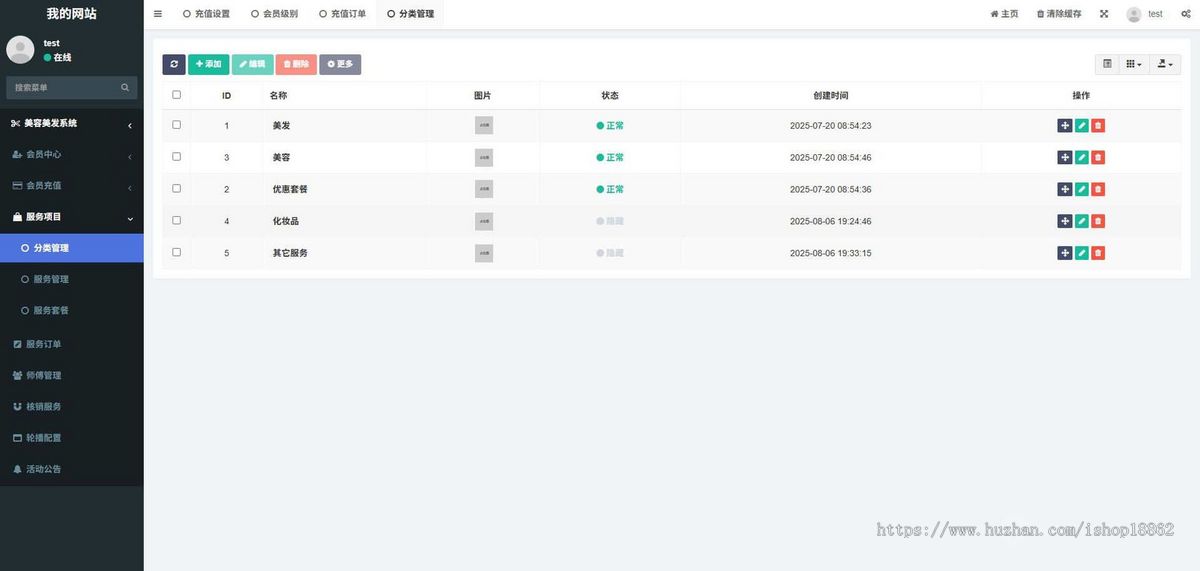Click the add-child plus icon for 美发
Image resolution: width=1200 pixels, height=571 pixels.
point(1065,126)
